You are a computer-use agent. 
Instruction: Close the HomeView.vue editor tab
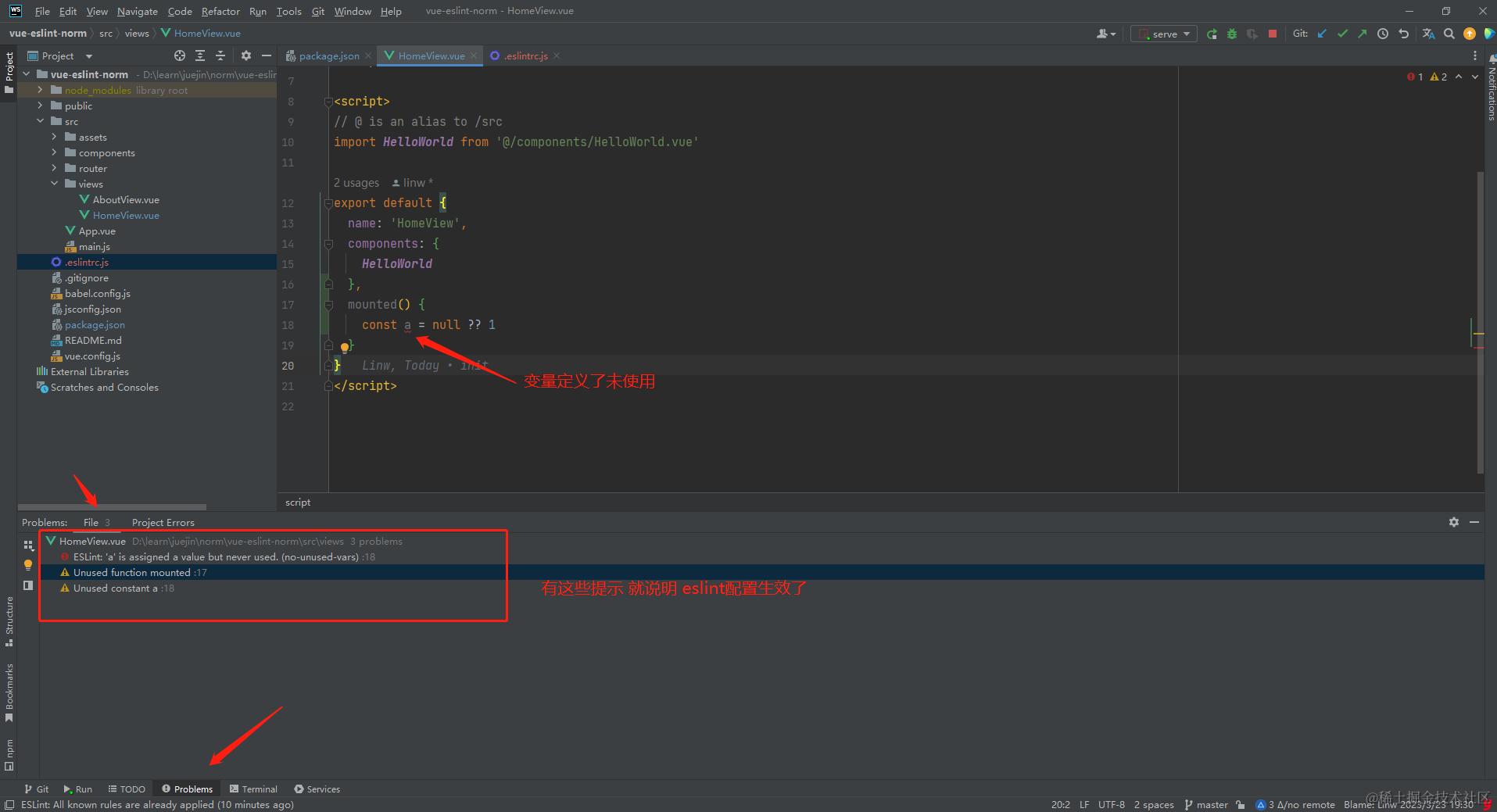tap(474, 55)
